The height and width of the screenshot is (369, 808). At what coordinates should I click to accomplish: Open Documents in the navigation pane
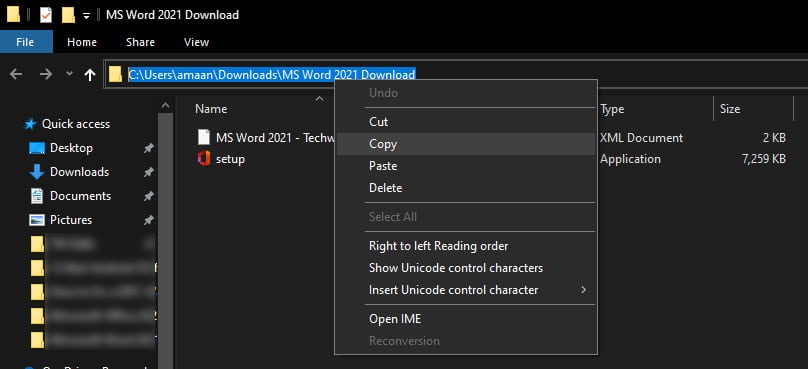(80, 196)
